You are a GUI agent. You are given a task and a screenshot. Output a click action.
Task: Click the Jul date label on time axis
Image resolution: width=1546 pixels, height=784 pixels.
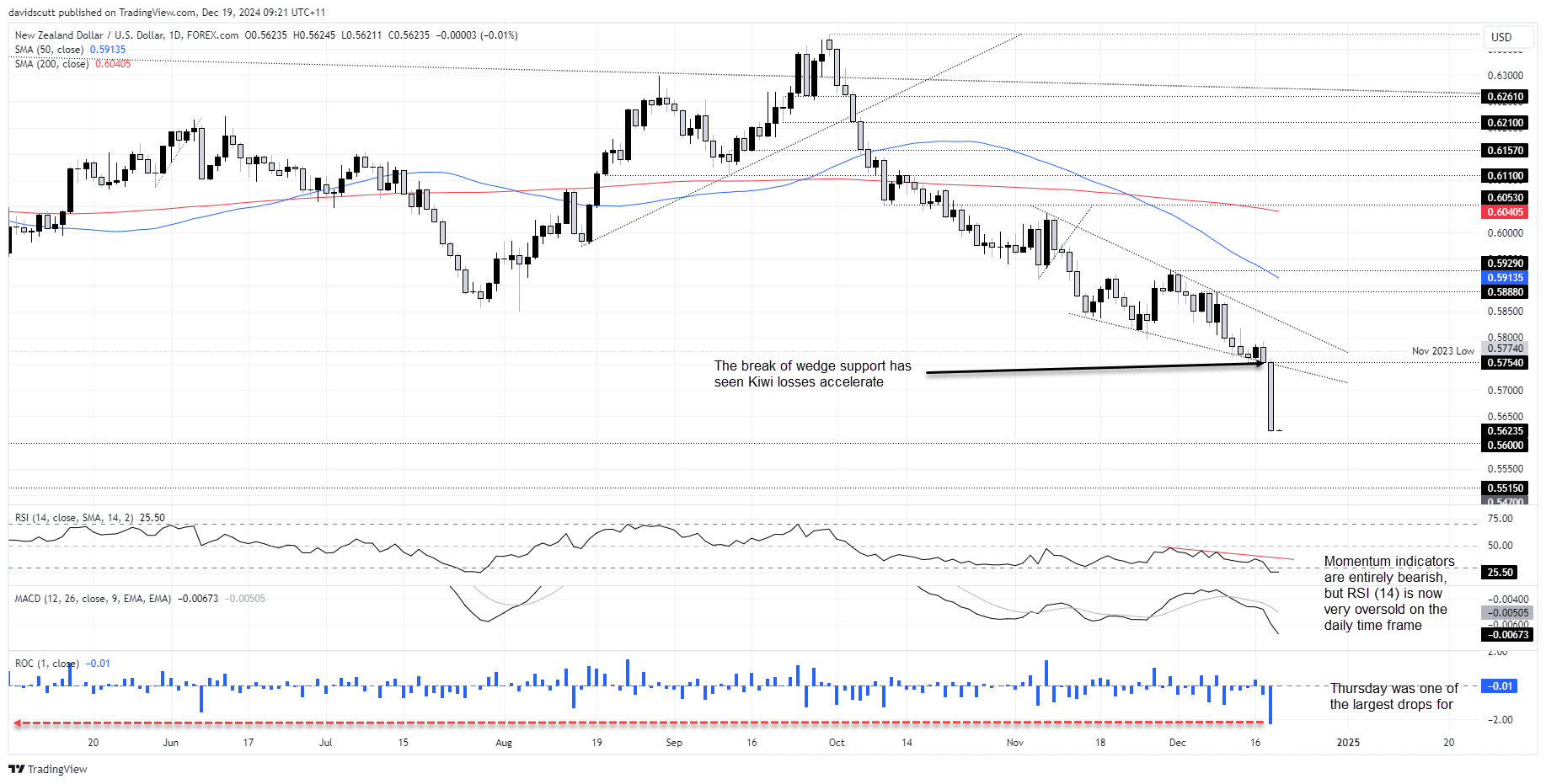[x=326, y=743]
